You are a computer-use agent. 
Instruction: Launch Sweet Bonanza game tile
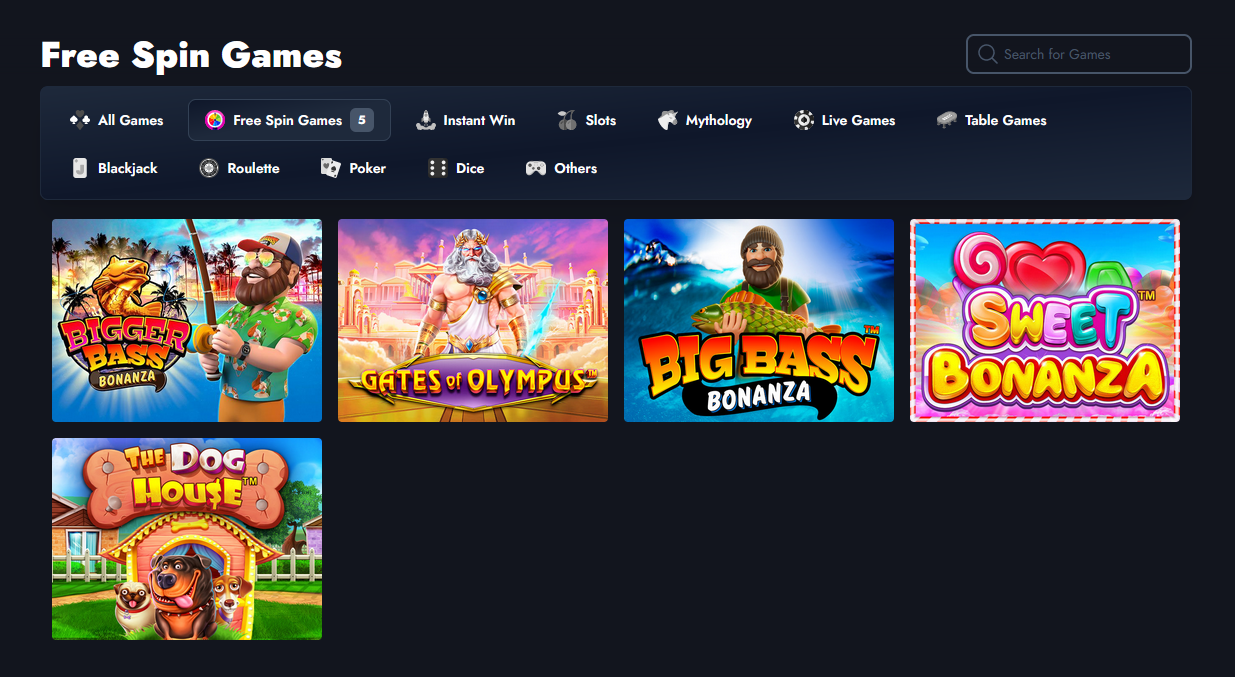coord(1045,320)
